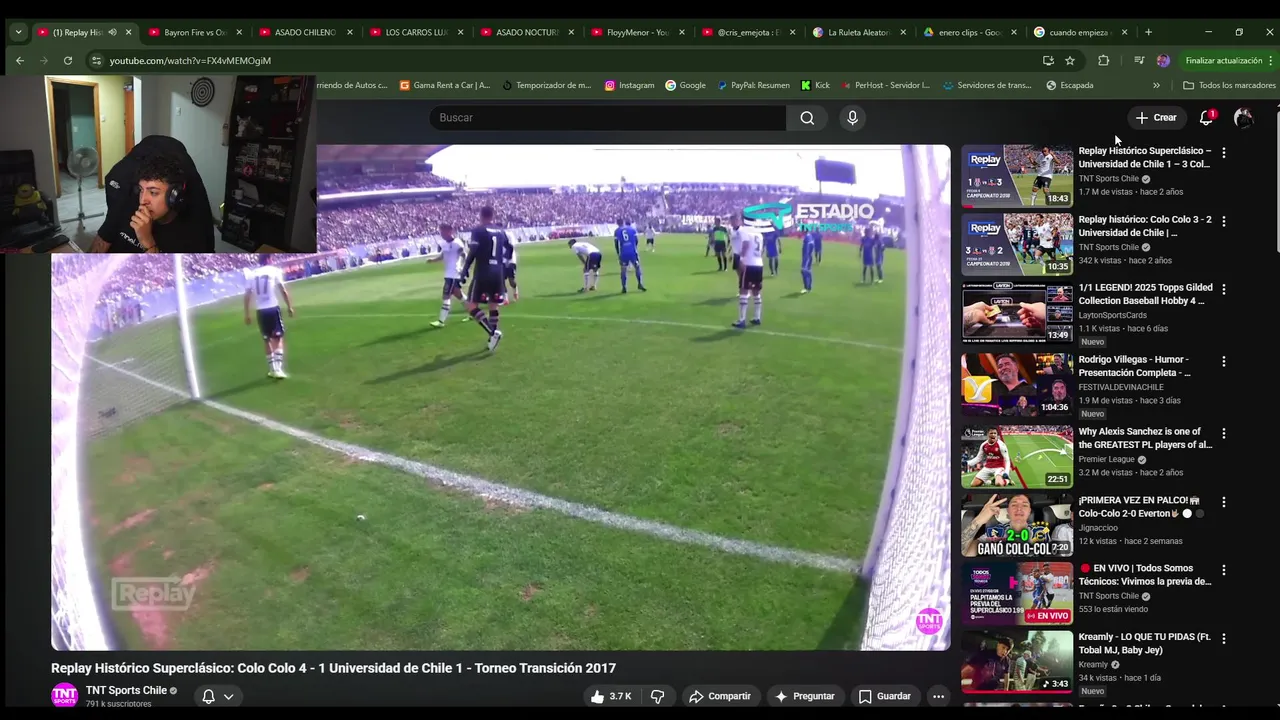Click the Preguntar button
This screenshot has width=1280, height=720.
(804, 696)
